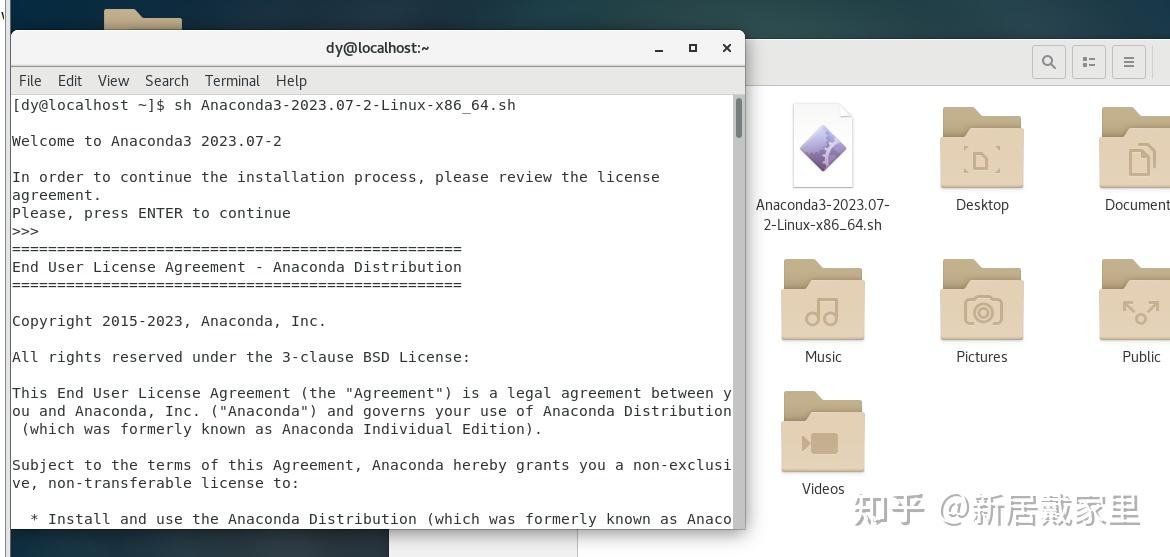Open the file manager hamburger menu

pyautogui.click(x=1129, y=62)
